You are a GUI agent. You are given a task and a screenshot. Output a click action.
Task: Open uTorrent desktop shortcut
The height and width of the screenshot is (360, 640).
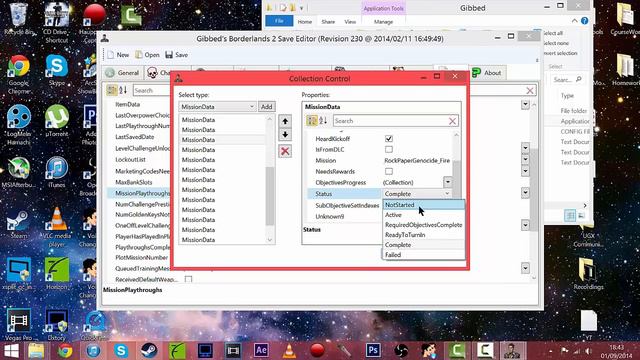pyautogui.click(x=57, y=121)
